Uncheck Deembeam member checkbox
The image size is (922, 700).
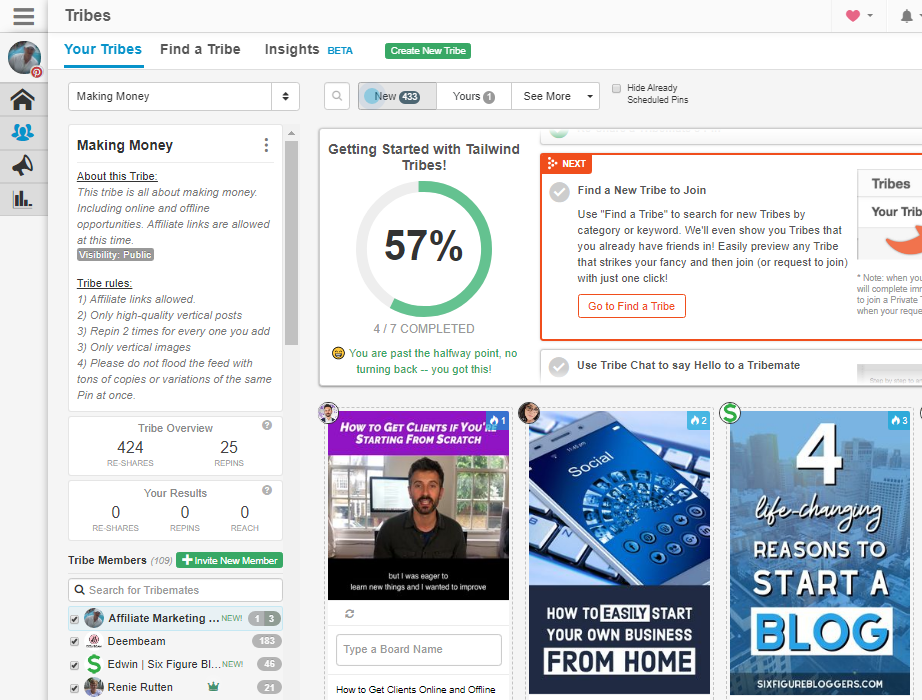[x=74, y=642]
